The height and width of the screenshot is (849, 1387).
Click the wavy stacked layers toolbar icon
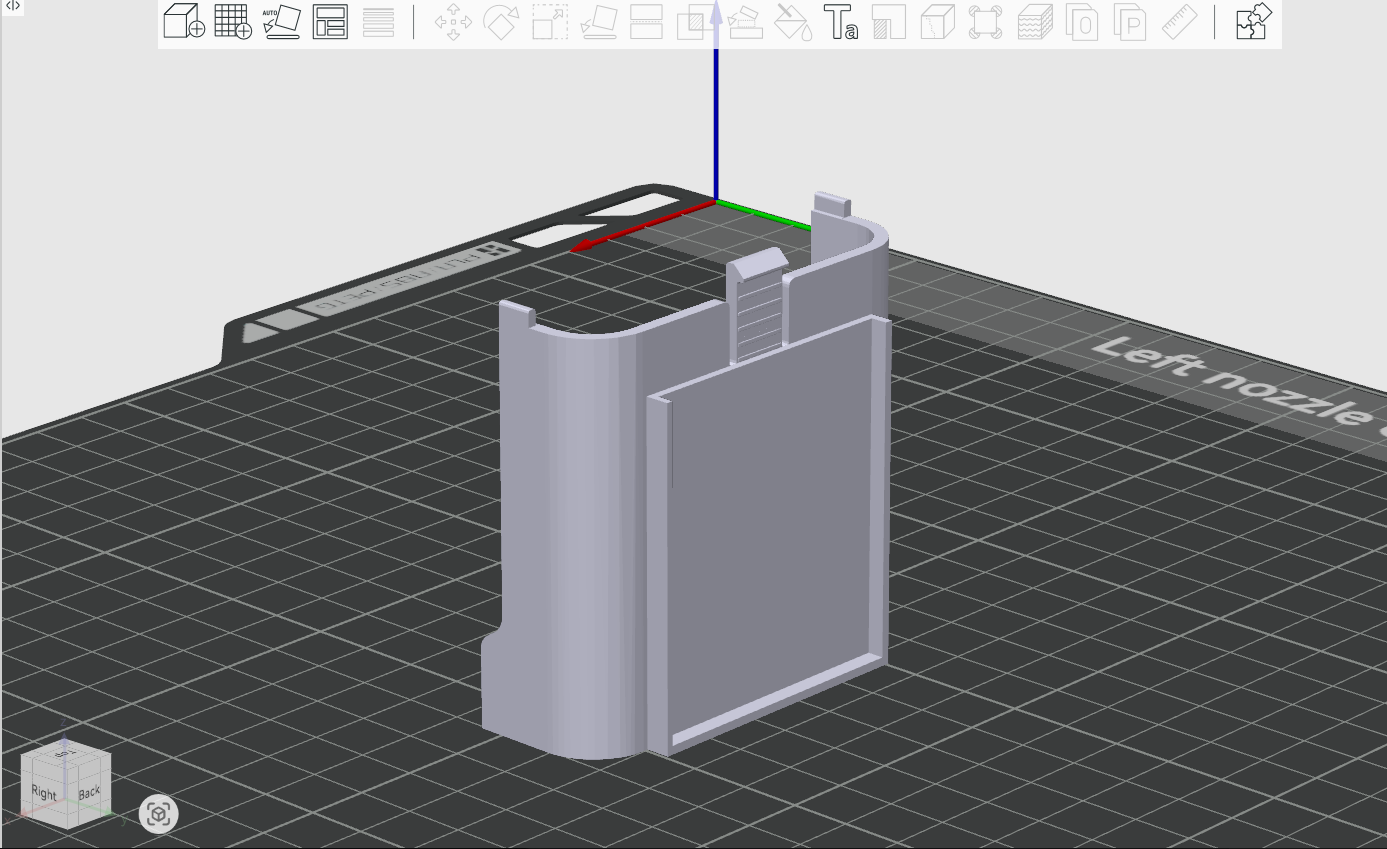1035,22
